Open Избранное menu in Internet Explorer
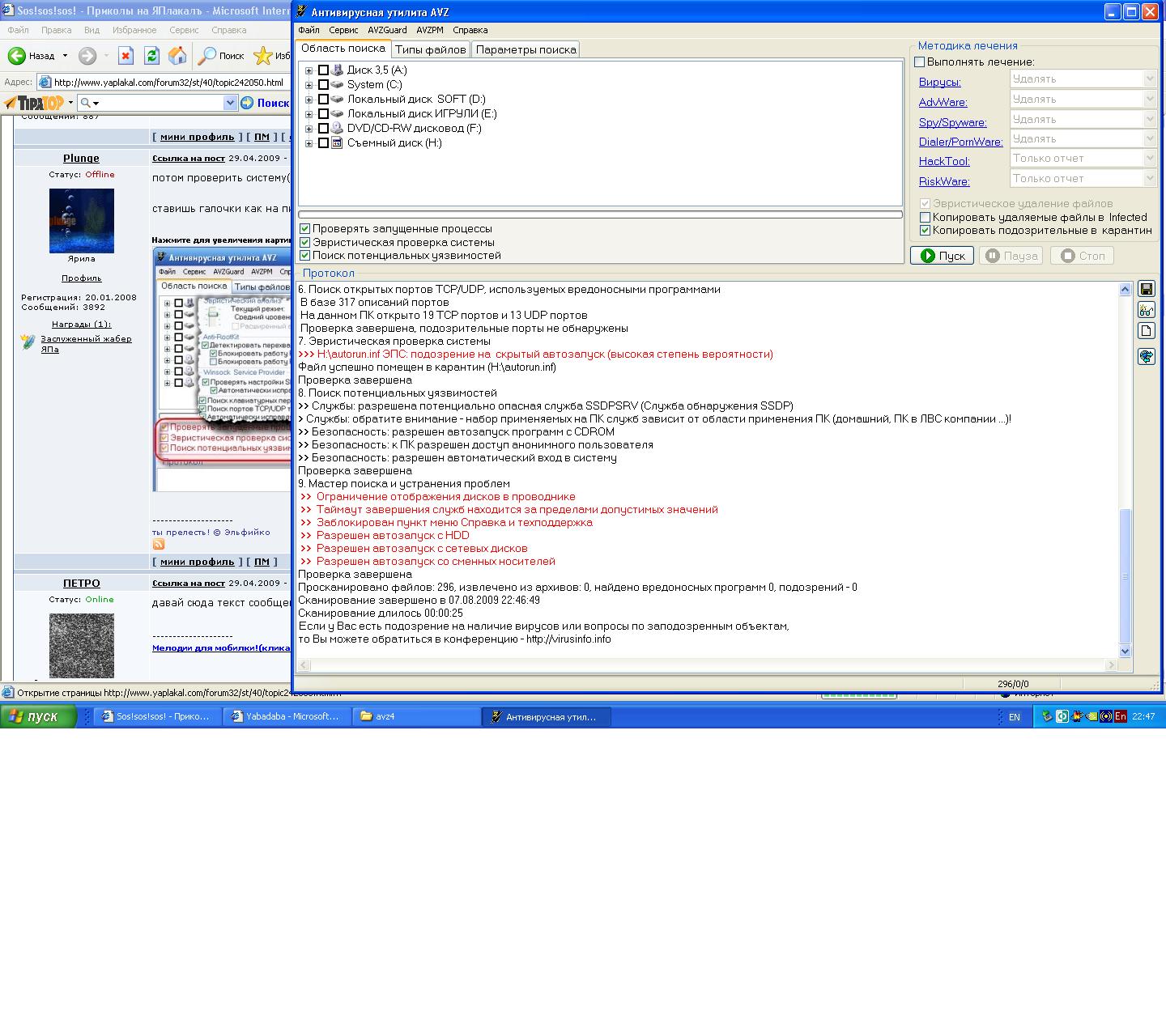 [x=134, y=30]
